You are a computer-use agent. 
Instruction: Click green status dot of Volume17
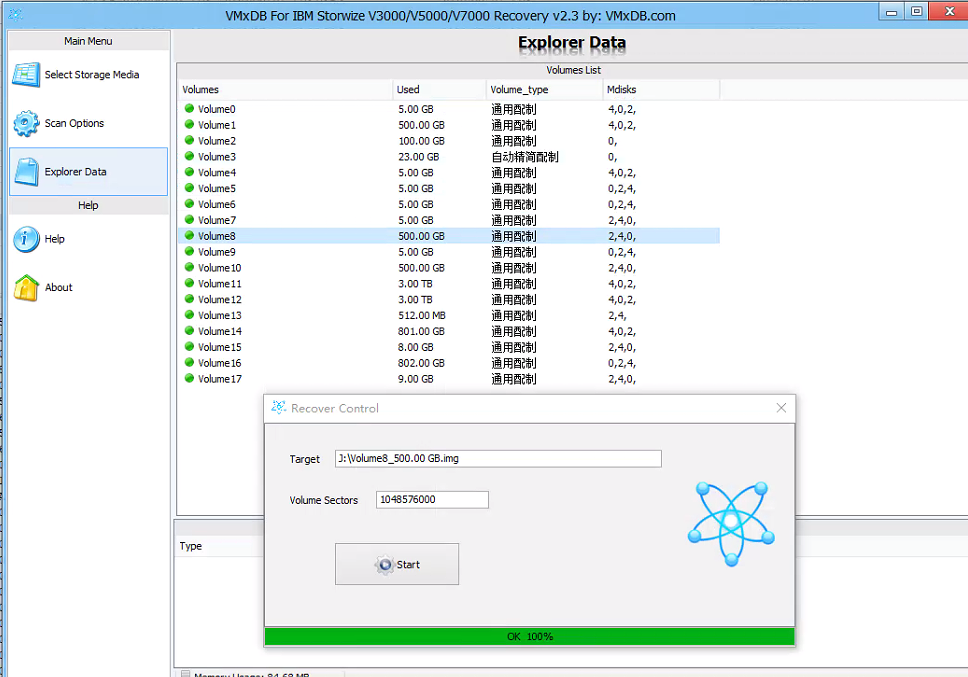(190, 378)
